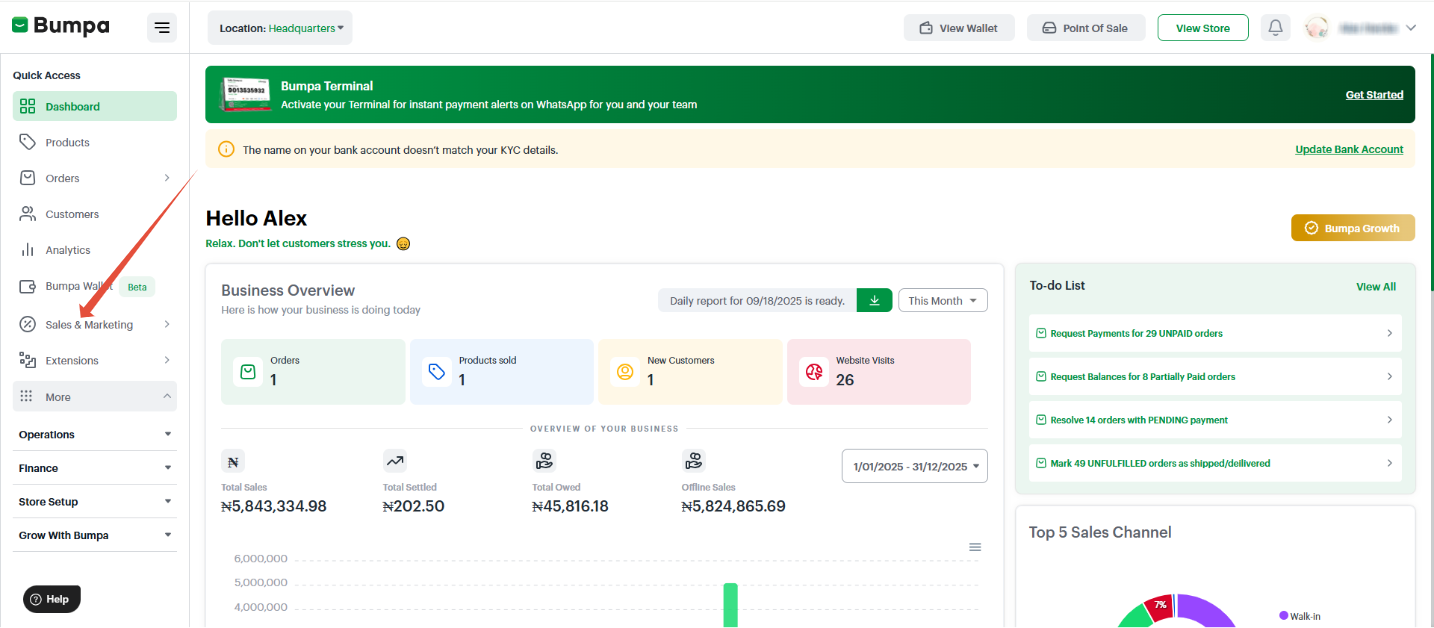Click the user profile avatar
This screenshot has height=628, width=1434.
point(1317,28)
